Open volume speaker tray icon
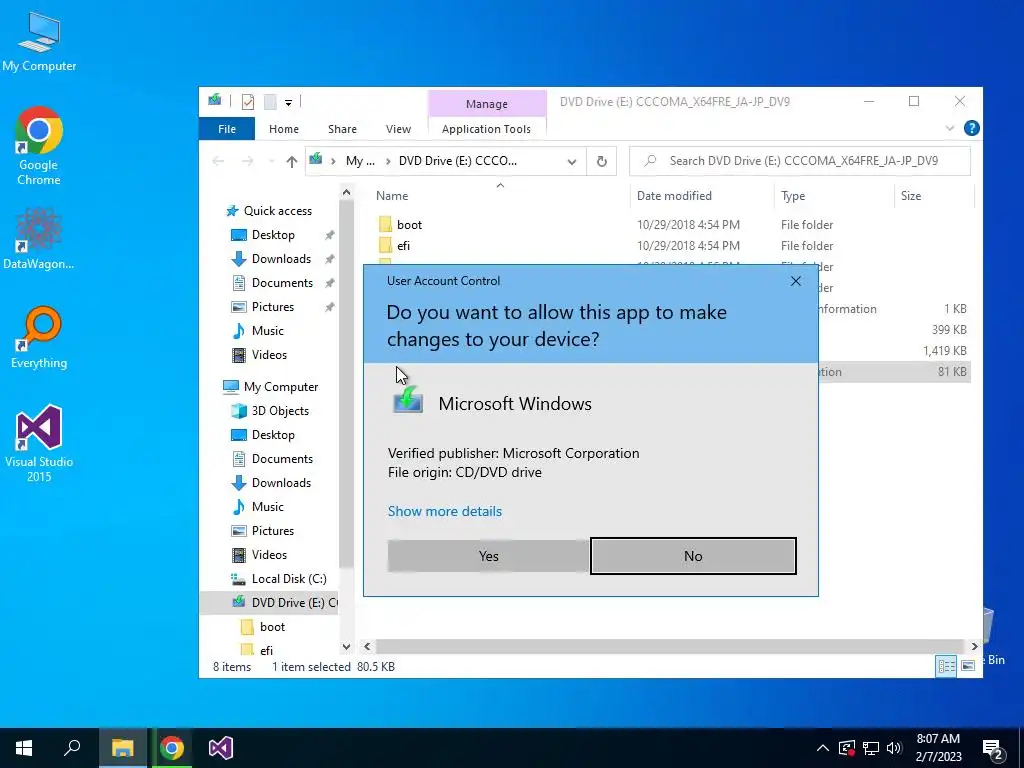1024x768 pixels. [894, 748]
